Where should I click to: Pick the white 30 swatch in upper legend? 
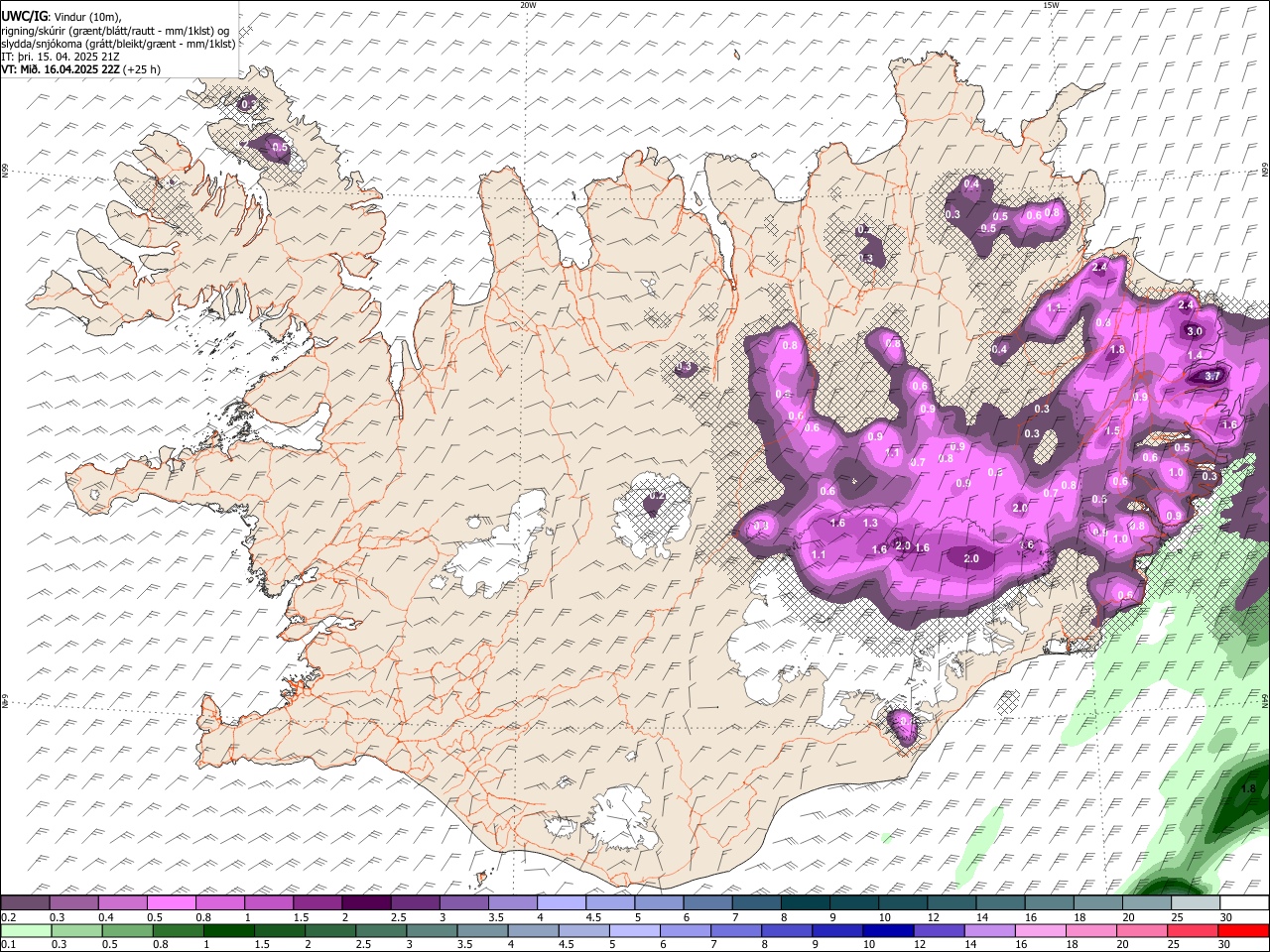pyautogui.click(x=1244, y=903)
